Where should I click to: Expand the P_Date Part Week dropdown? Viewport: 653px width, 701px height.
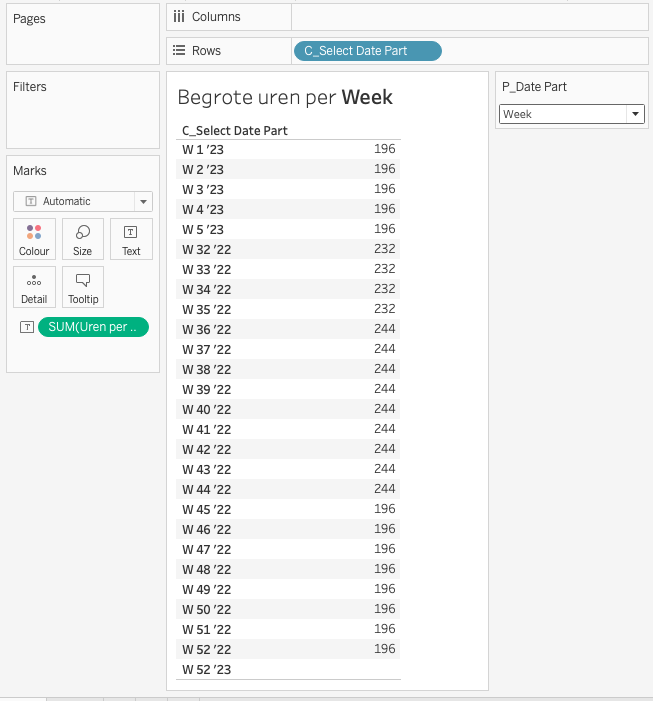tap(635, 115)
